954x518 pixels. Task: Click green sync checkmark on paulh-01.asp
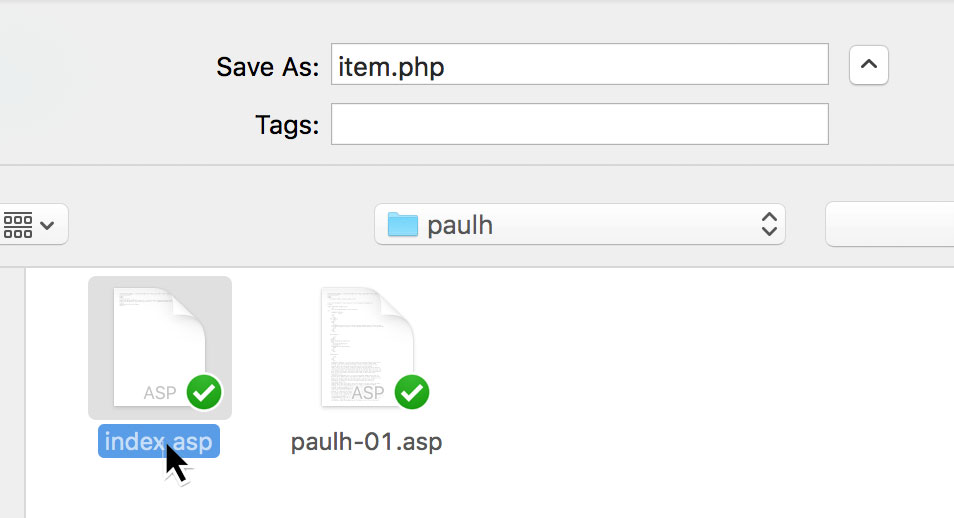(412, 392)
